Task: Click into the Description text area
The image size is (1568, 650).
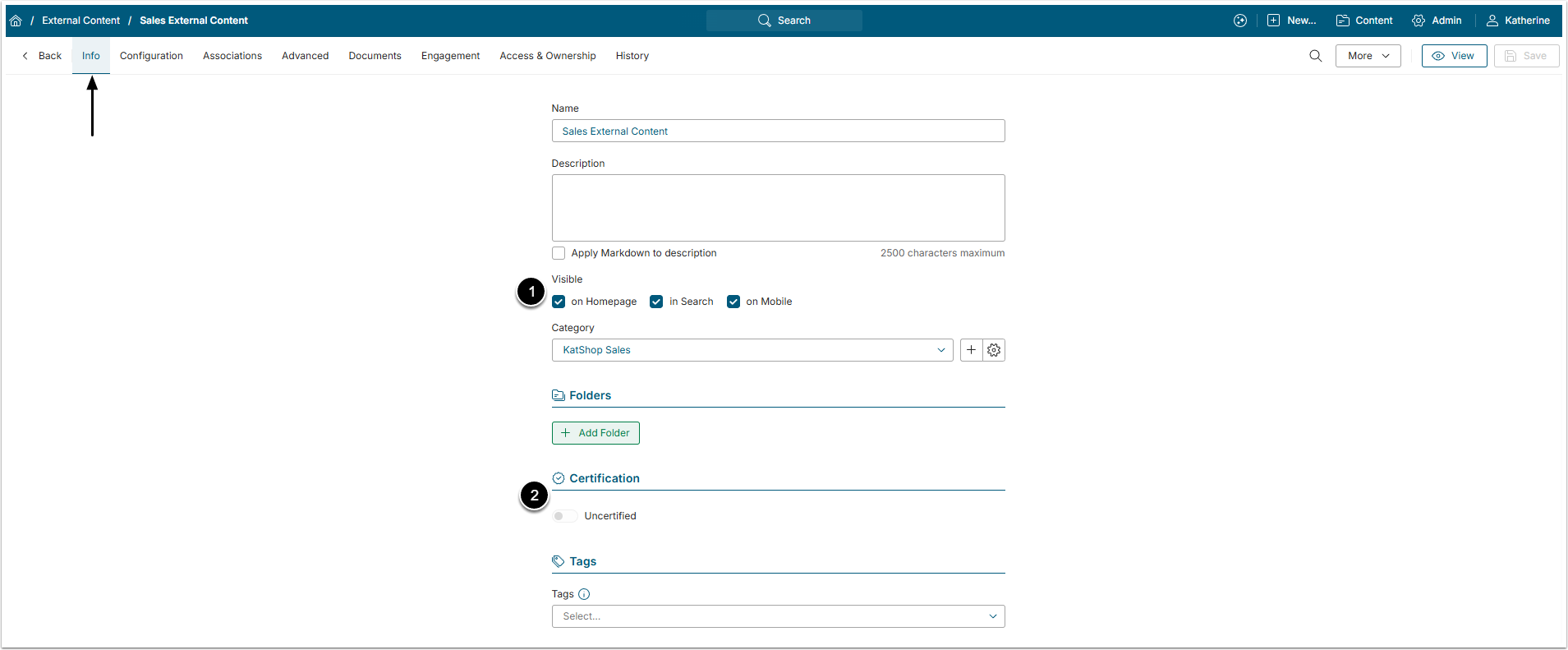Action: pos(777,207)
